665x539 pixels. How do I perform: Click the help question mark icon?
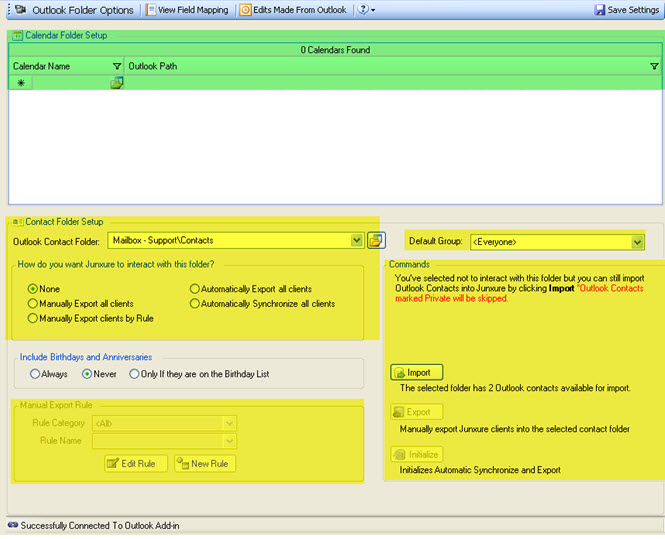tap(363, 9)
